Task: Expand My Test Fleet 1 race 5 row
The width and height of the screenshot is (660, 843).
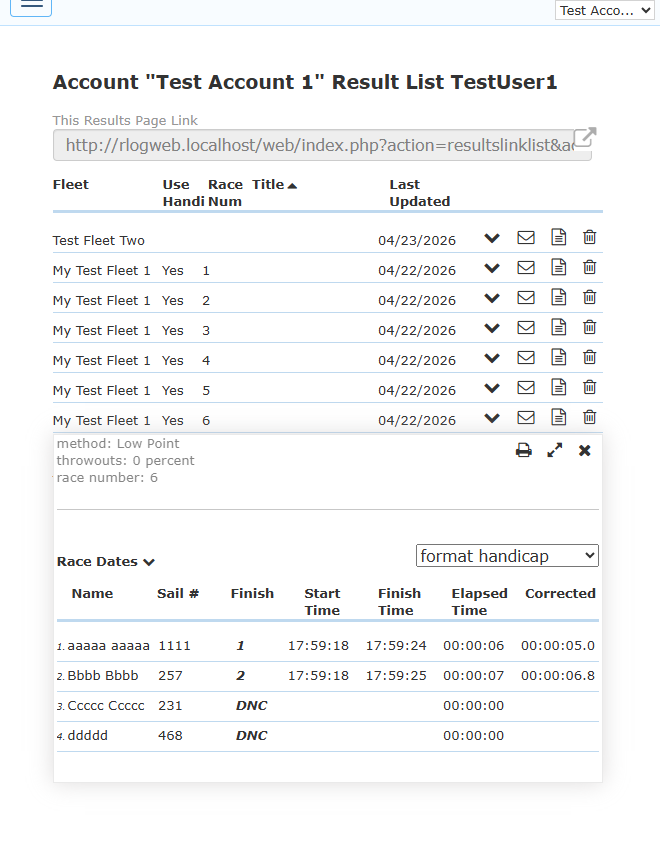Action: coord(492,389)
